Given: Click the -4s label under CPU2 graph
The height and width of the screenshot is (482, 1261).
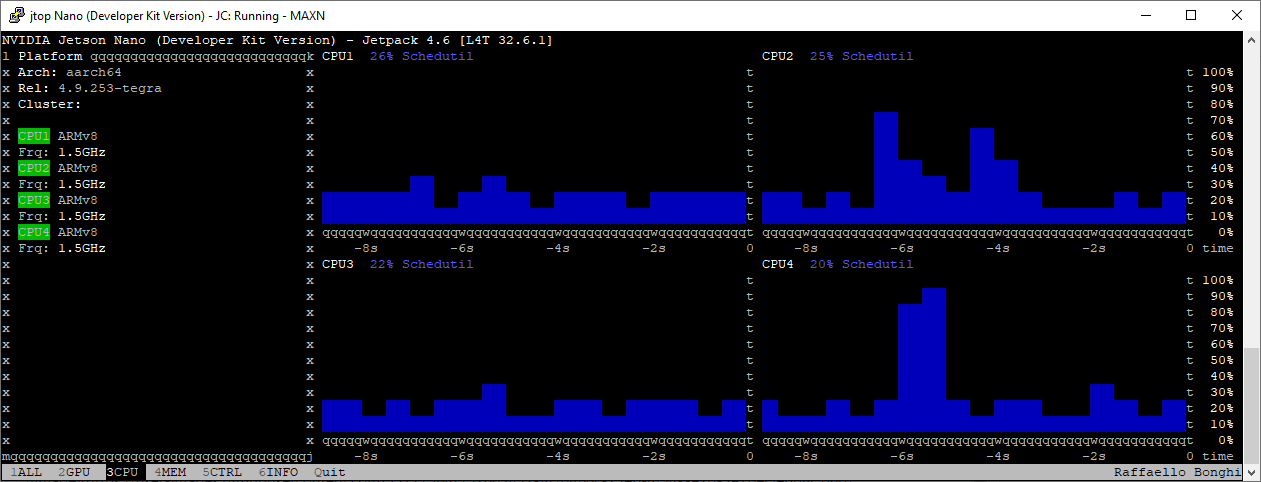Looking at the screenshot, I should click(998, 248).
